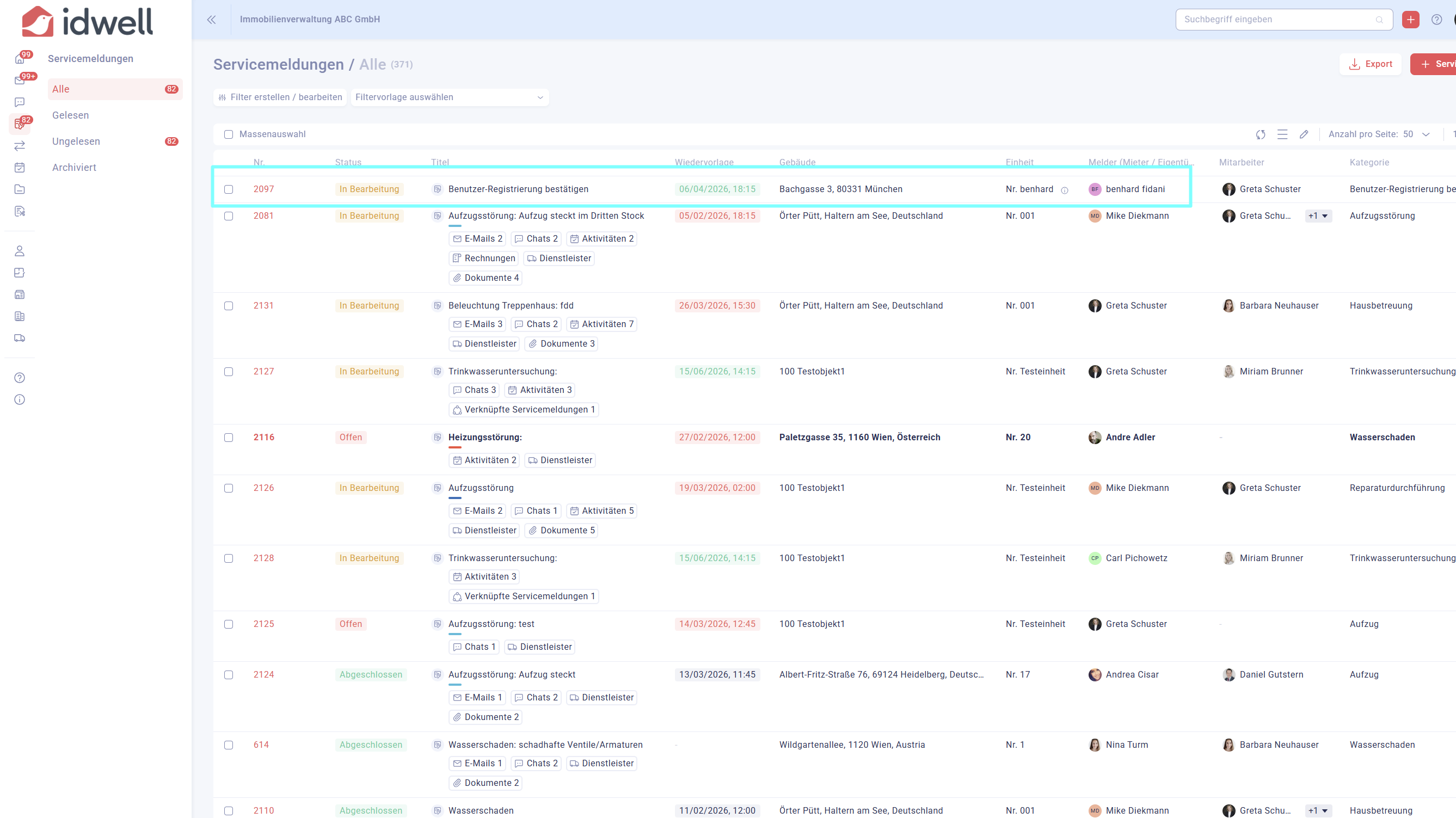1456x818 pixels.
Task: Click the Suchbegriff eingeben search field
Action: tap(1277, 20)
